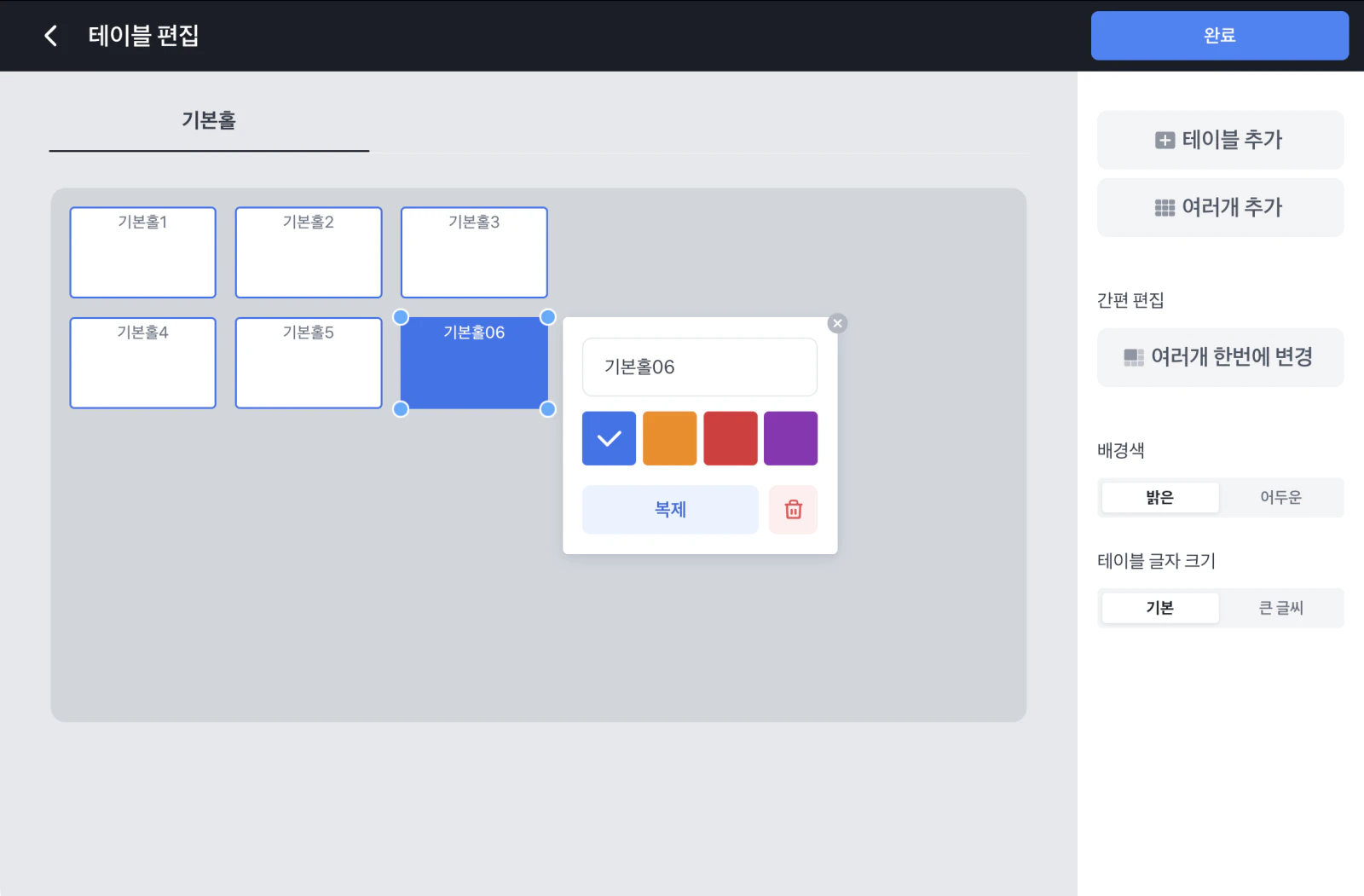Click the 완료 button
Screen dimensions: 1364x896
pos(1219,36)
